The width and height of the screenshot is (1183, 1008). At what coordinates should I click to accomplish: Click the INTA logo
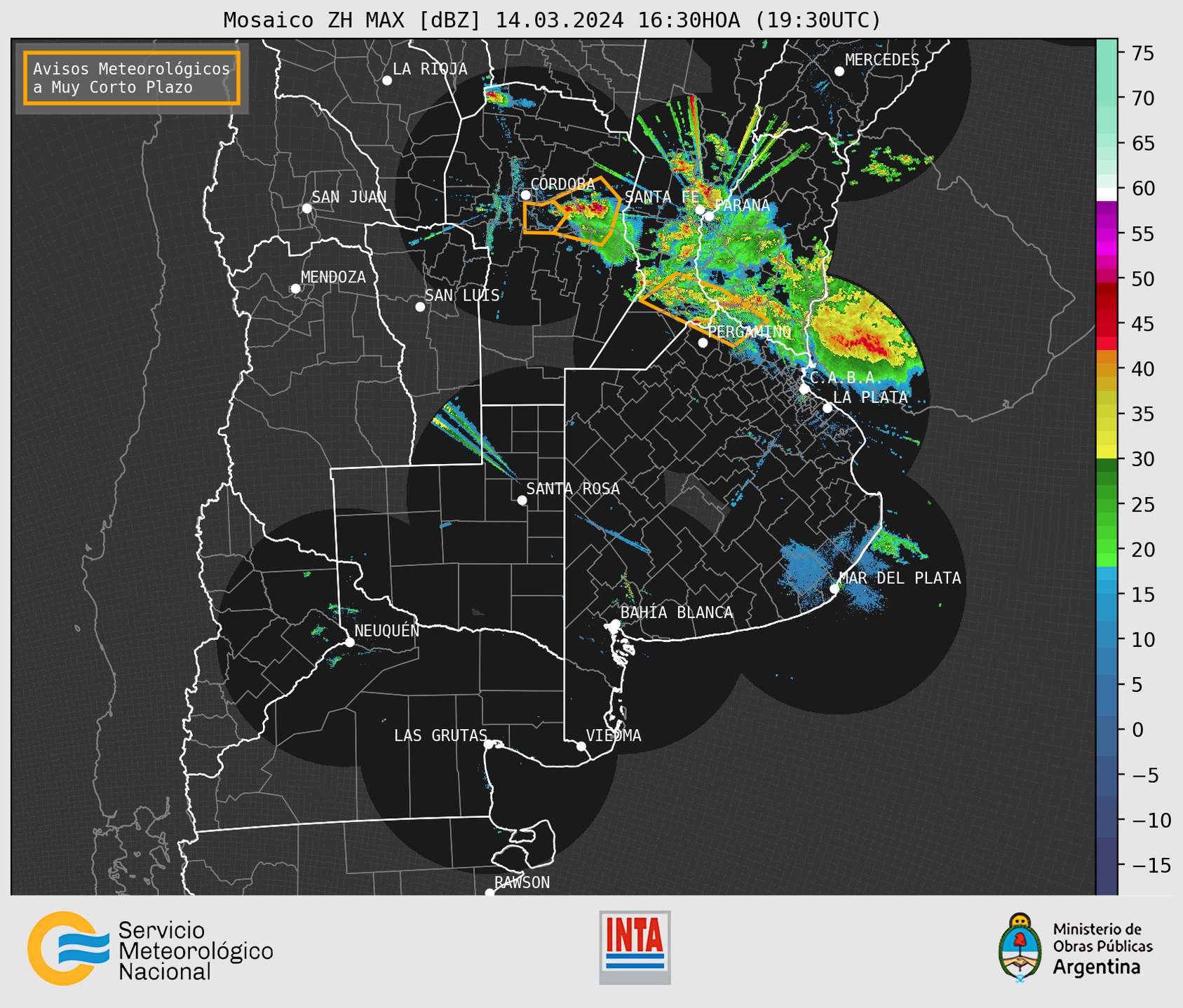click(635, 947)
